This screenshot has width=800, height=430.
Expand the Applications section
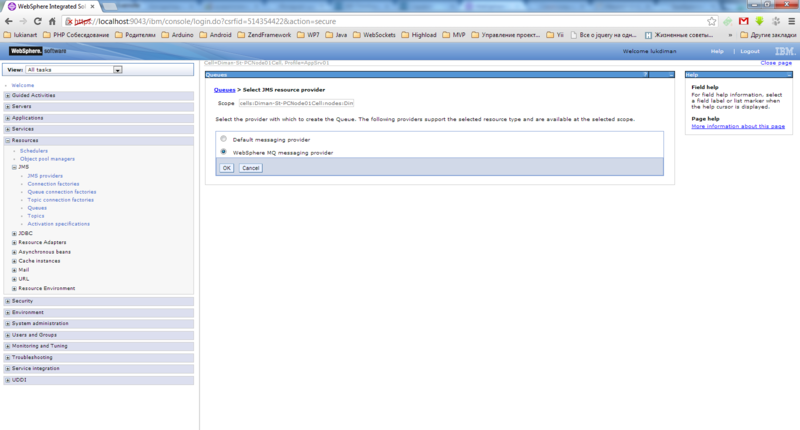[8, 118]
